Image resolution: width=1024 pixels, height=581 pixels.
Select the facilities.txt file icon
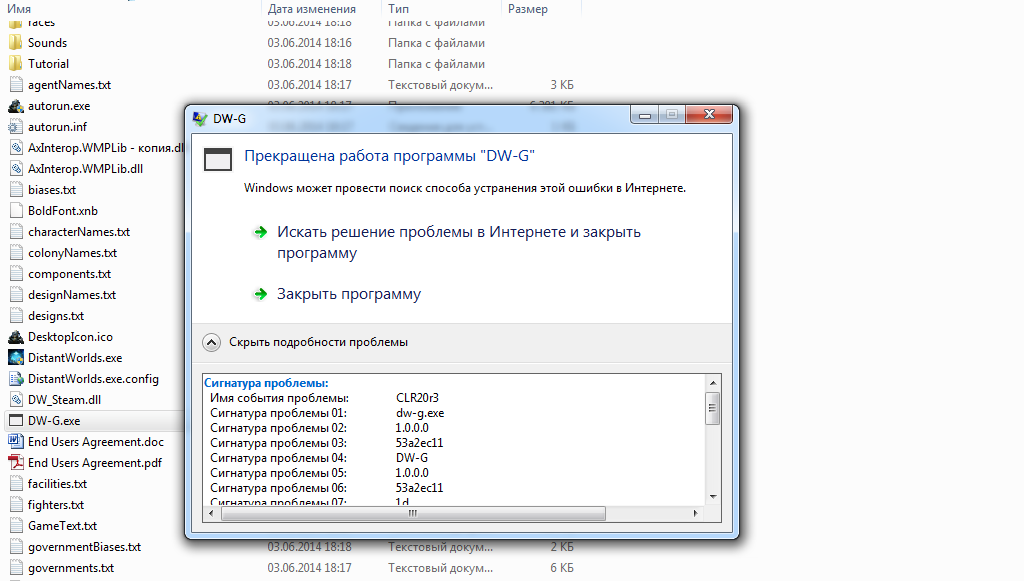(16, 484)
